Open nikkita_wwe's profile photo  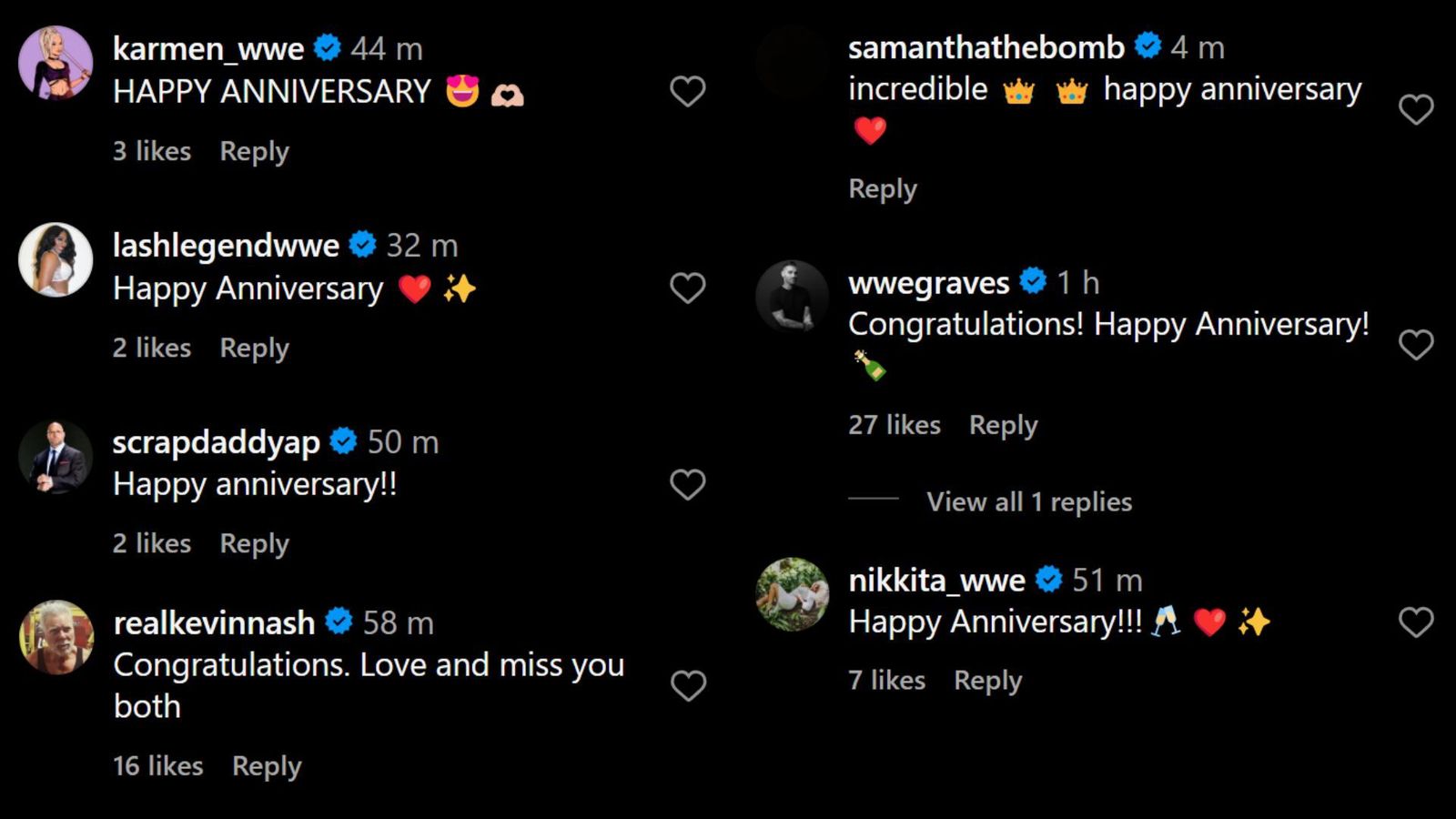[x=793, y=594]
